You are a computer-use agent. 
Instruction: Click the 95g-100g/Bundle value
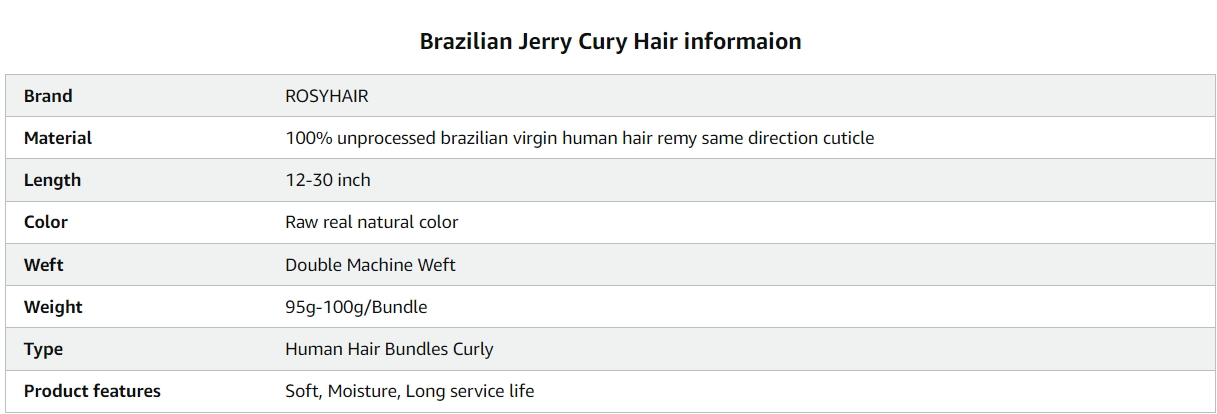[x=356, y=307]
